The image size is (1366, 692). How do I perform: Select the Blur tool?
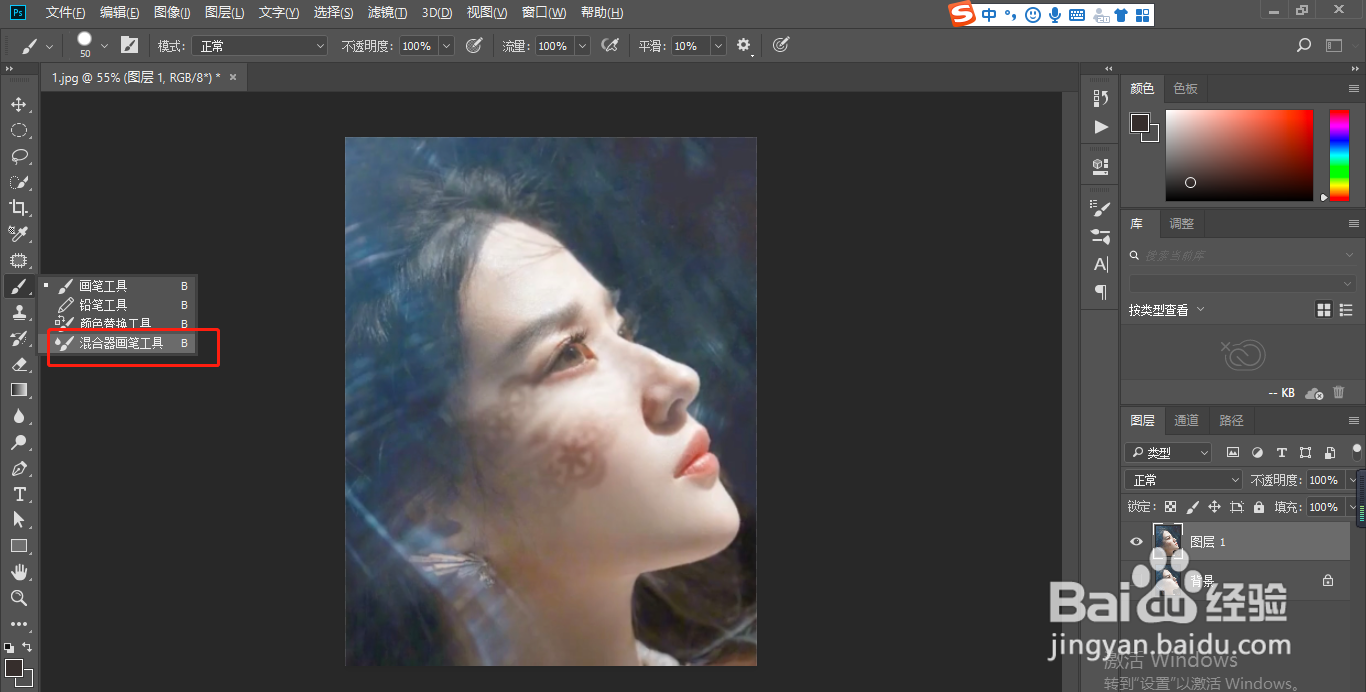coord(18,416)
